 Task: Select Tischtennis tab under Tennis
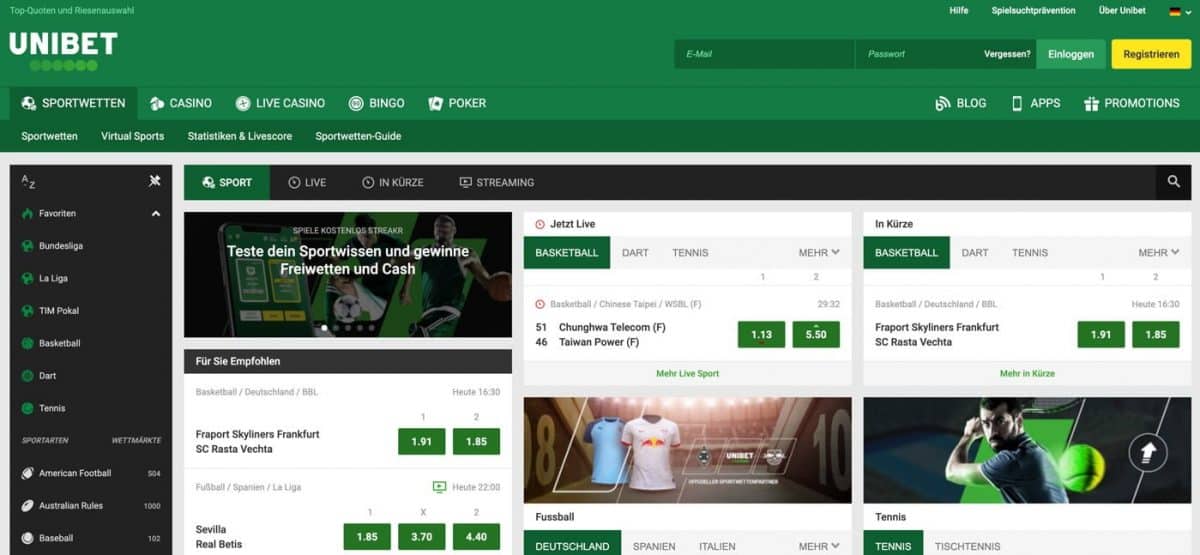tap(968, 546)
